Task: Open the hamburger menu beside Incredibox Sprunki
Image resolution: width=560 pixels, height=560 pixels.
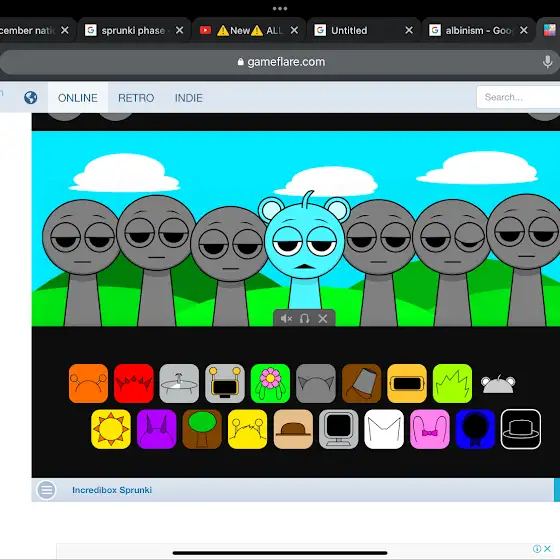Action: 46,490
